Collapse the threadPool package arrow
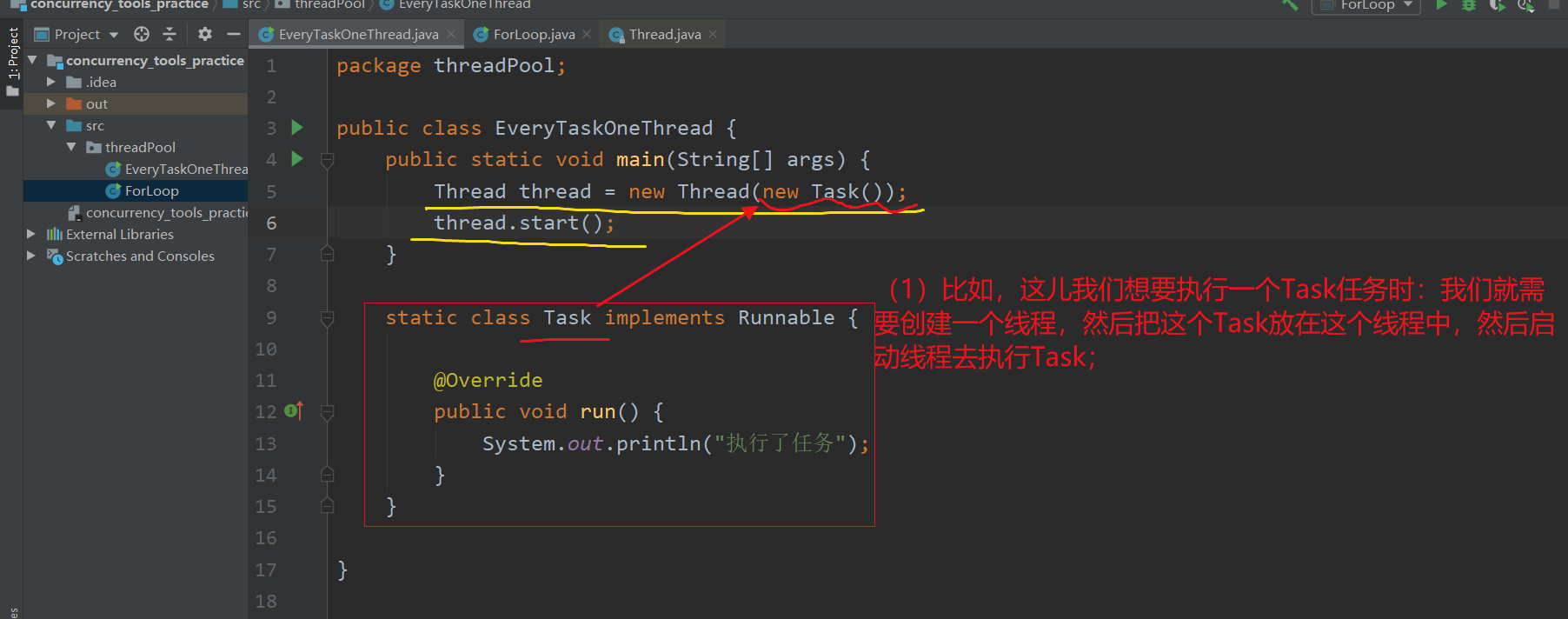 pyautogui.click(x=71, y=147)
